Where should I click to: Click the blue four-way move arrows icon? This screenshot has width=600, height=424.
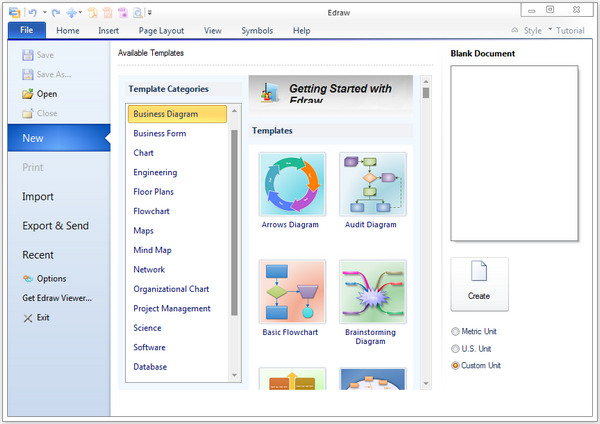(71, 13)
